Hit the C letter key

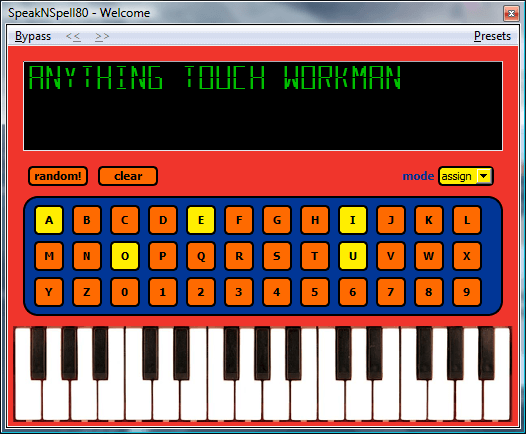(125, 220)
